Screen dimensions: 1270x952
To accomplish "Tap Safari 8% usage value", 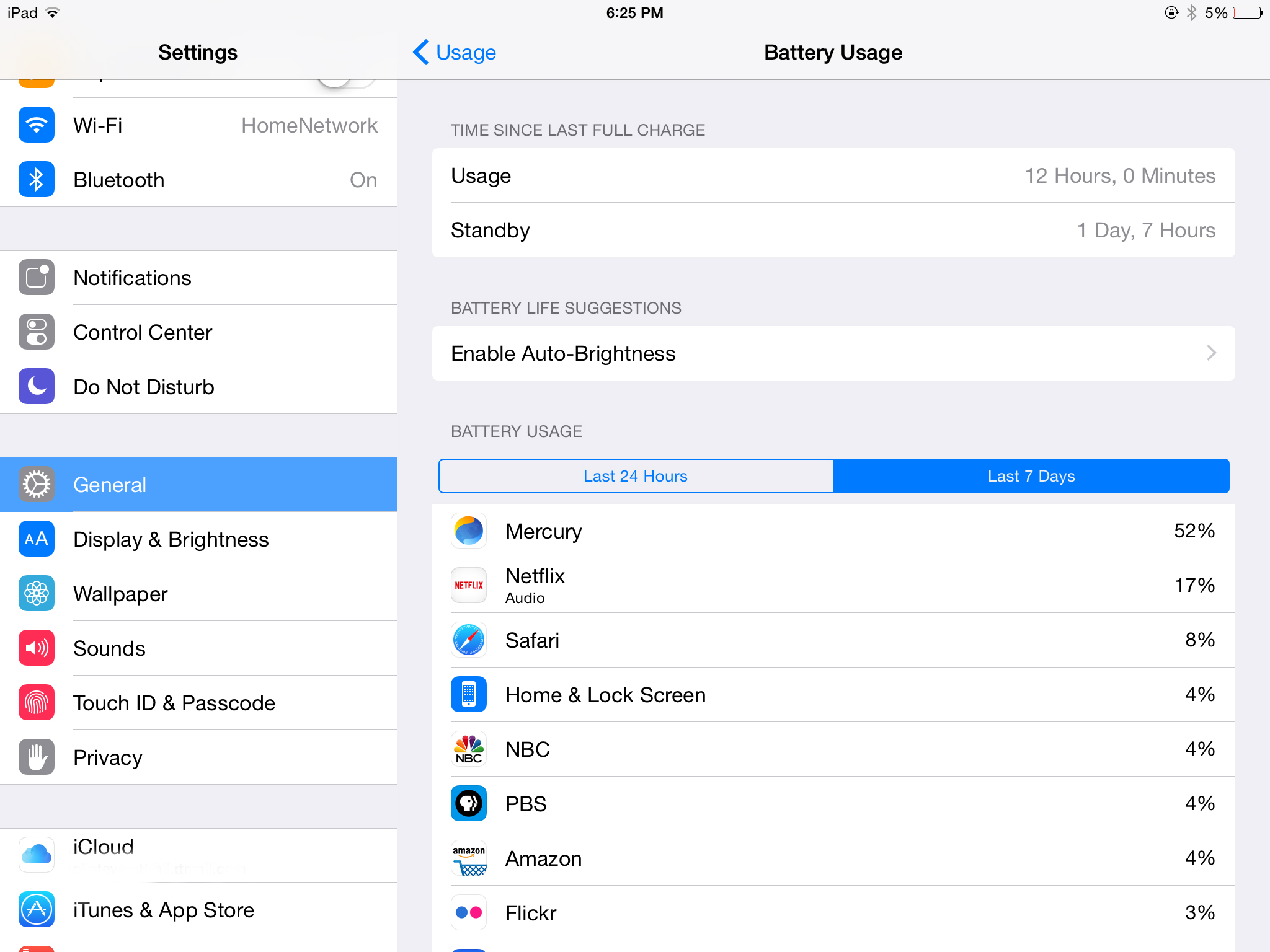I will [1200, 640].
